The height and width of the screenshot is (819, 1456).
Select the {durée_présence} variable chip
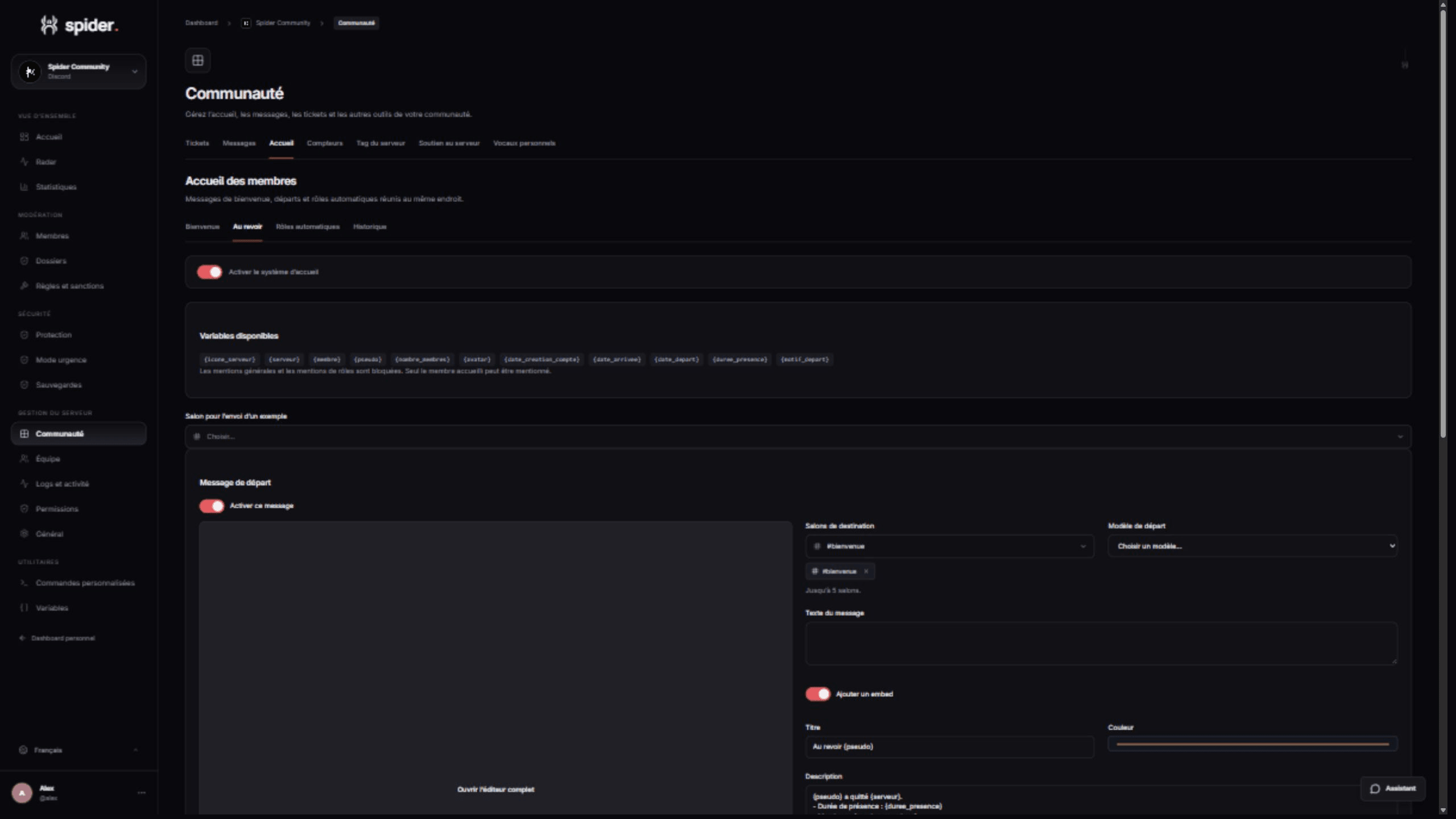coord(739,359)
